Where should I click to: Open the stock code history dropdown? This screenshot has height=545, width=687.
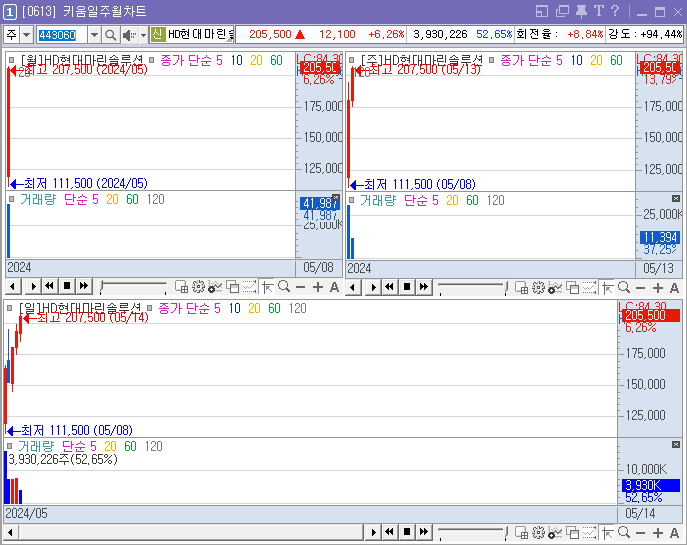(x=94, y=35)
